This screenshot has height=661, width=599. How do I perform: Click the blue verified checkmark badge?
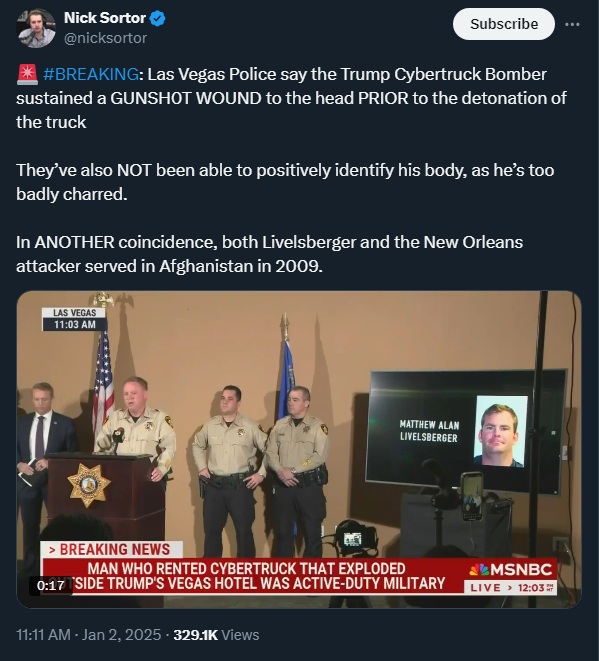158,19
